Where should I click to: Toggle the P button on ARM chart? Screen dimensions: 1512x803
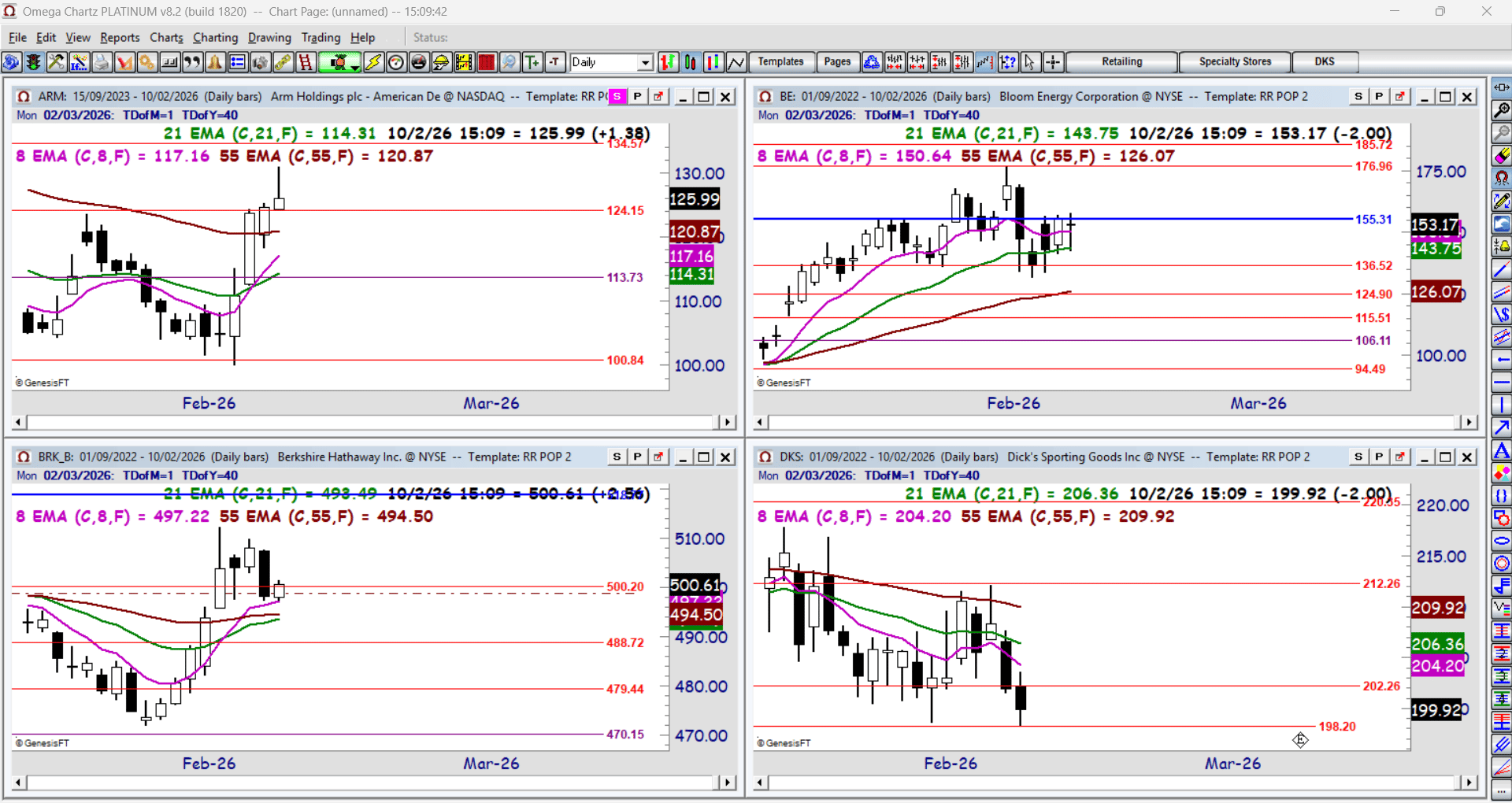638,97
